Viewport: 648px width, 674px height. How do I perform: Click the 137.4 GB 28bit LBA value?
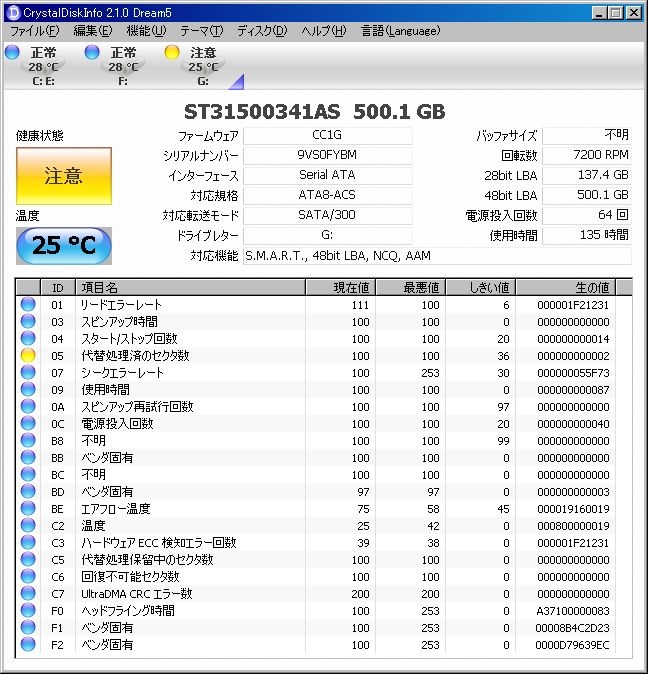click(x=587, y=175)
